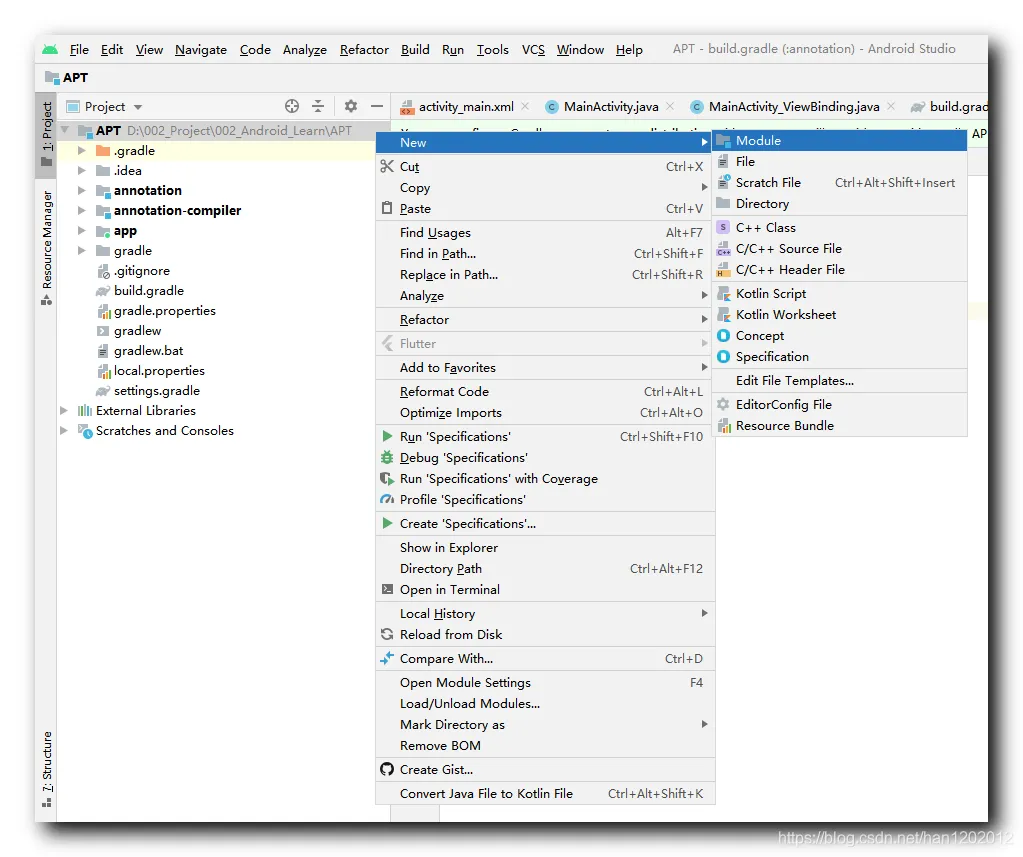Viewport: 1023px width, 857px height.
Task: Click the Kotlin Script icon
Action: 723,293
